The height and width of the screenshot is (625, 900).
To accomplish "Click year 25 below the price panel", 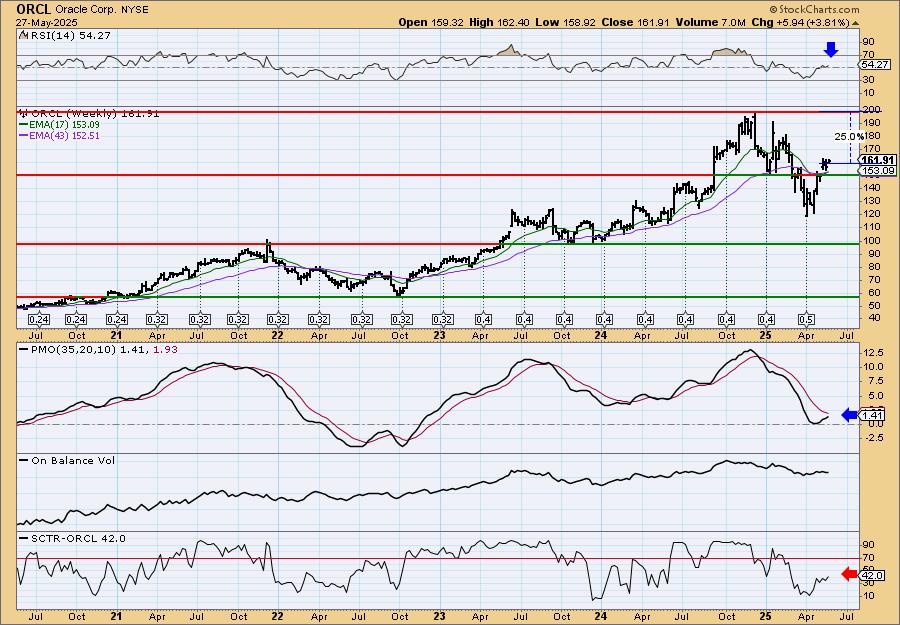I will pyautogui.click(x=766, y=336).
